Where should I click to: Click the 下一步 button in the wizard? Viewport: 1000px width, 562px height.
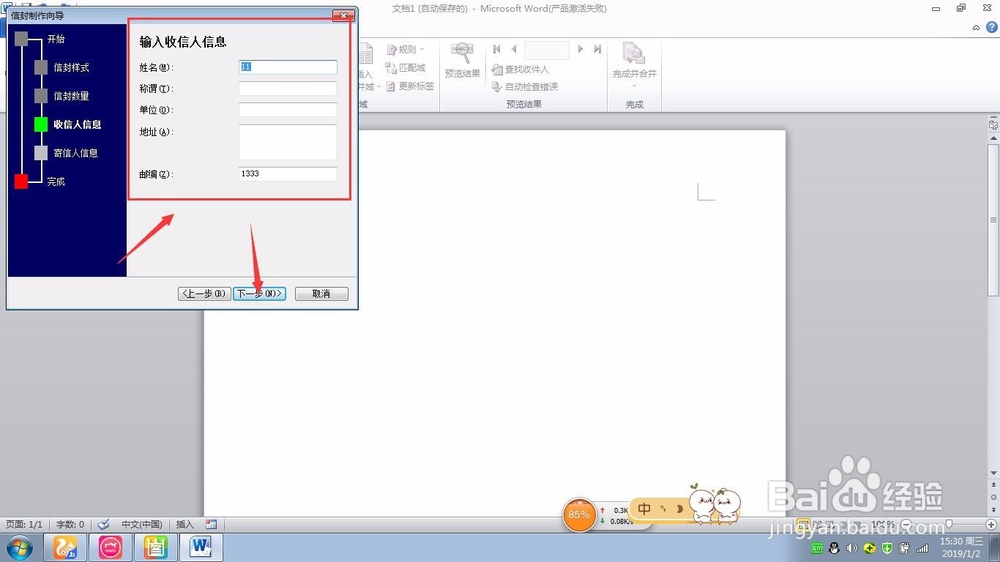(x=259, y=293)
